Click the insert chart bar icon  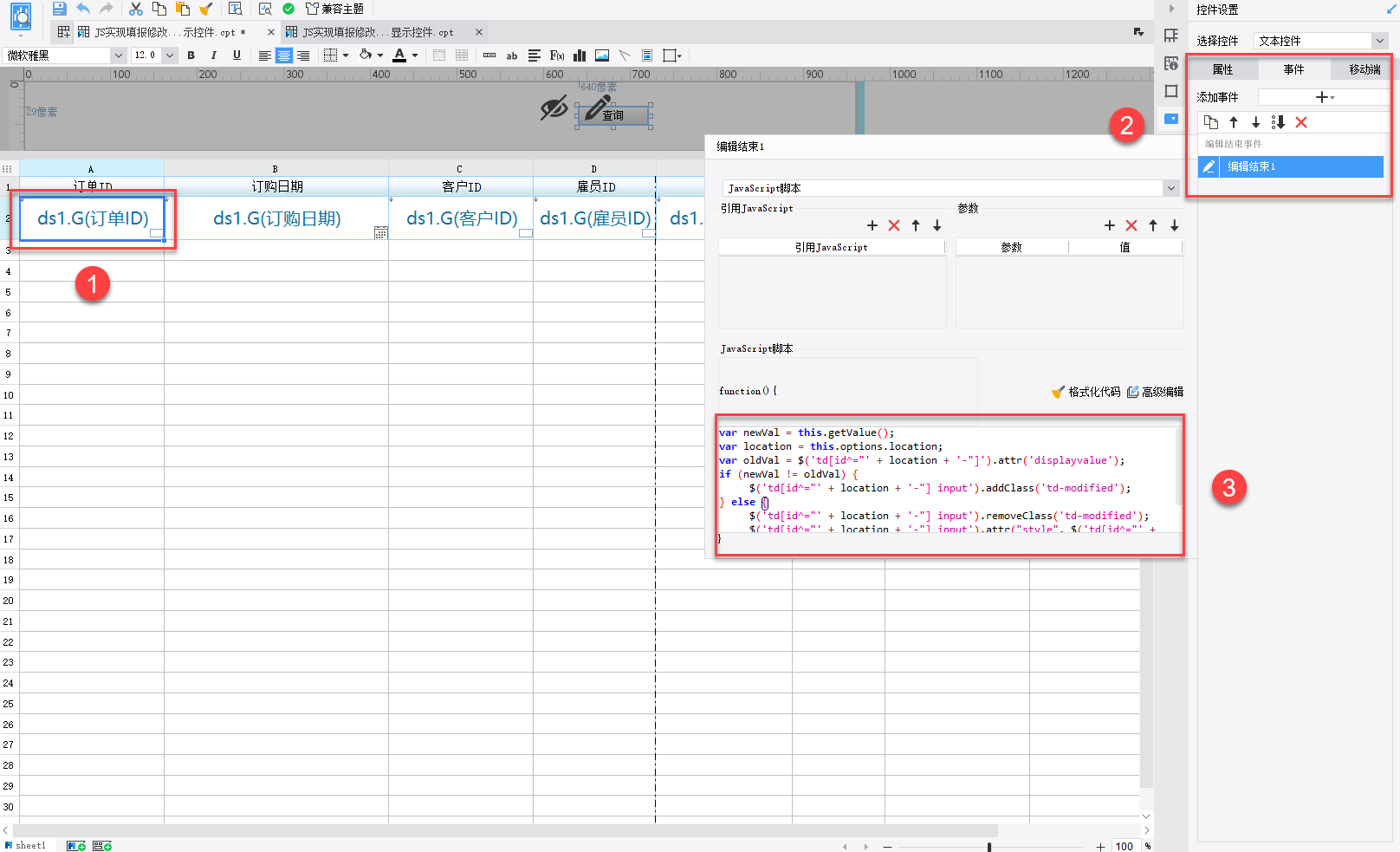[580, 55]
